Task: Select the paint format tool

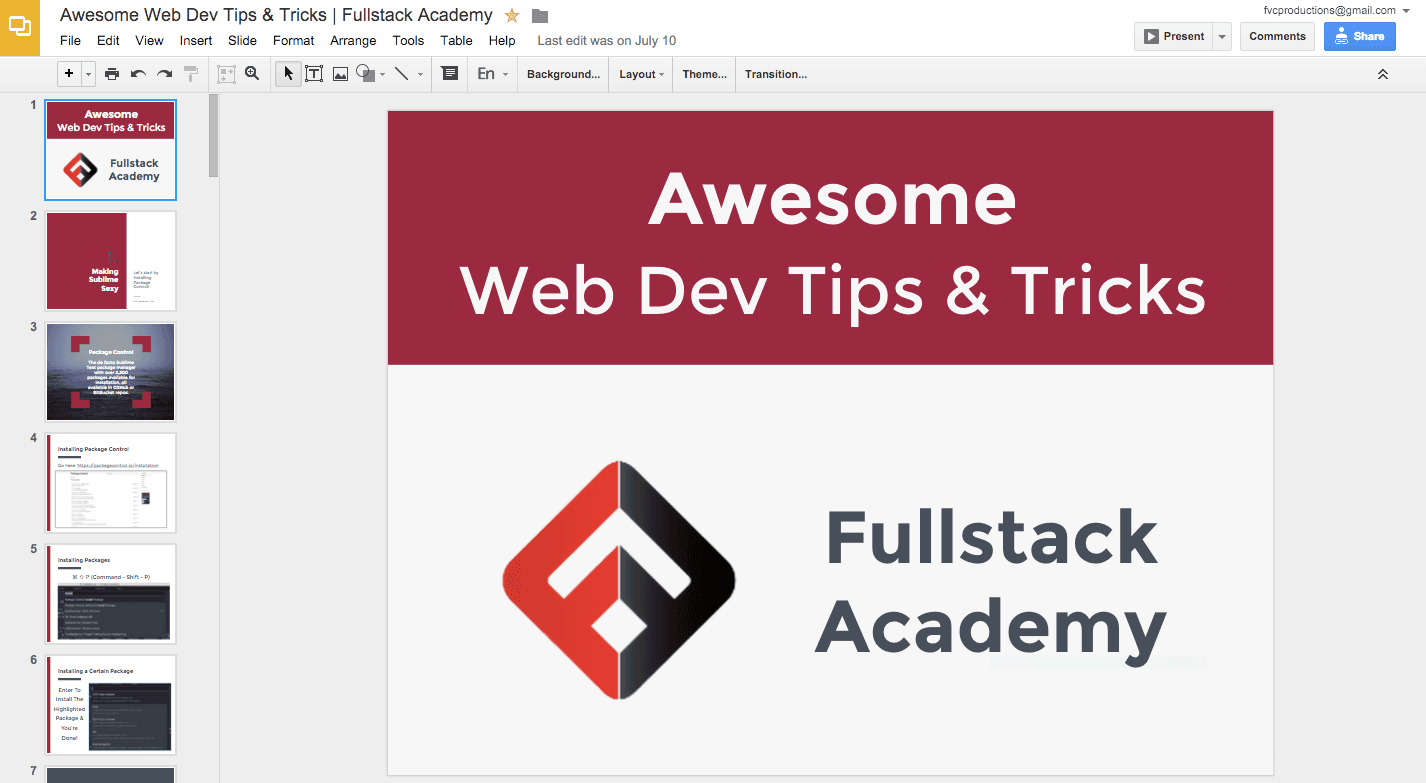Action: pyautogui.click(x=191, y=74)
